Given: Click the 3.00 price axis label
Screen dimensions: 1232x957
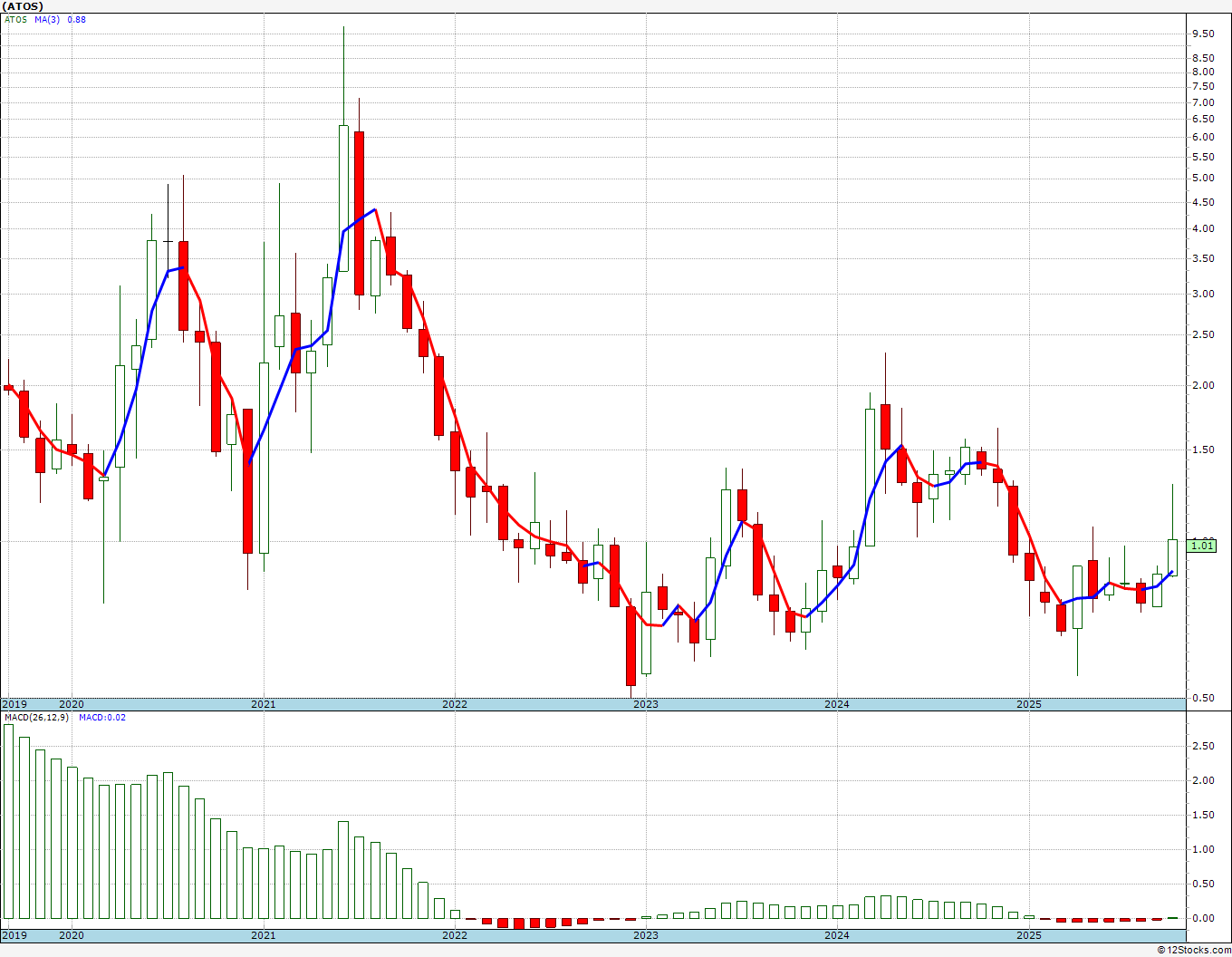Looking at the screenshot, I should (1203, 294).
